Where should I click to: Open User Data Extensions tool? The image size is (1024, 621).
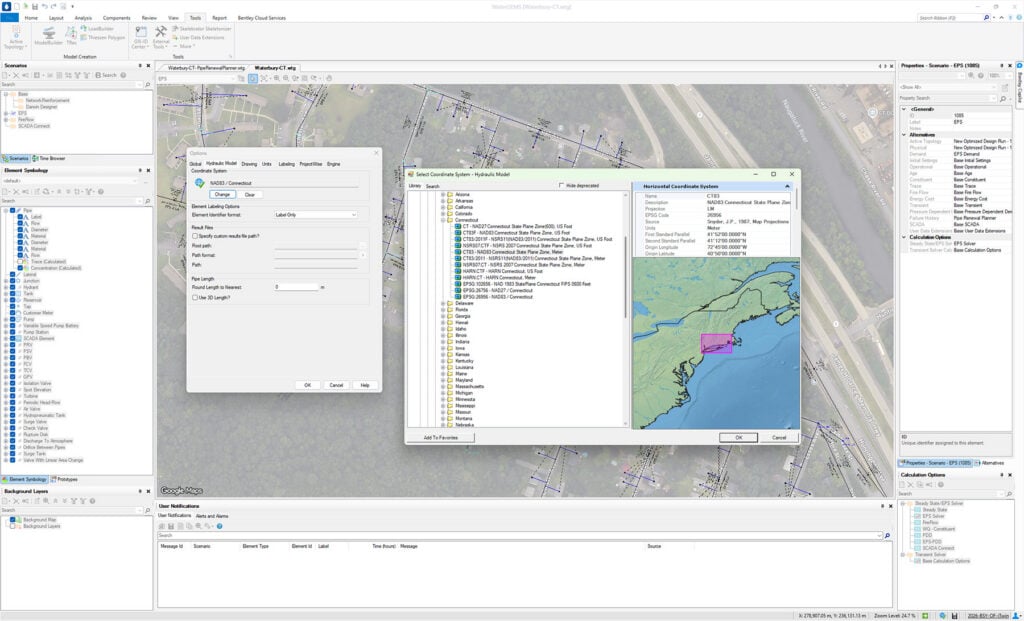[x=198, y=38]
